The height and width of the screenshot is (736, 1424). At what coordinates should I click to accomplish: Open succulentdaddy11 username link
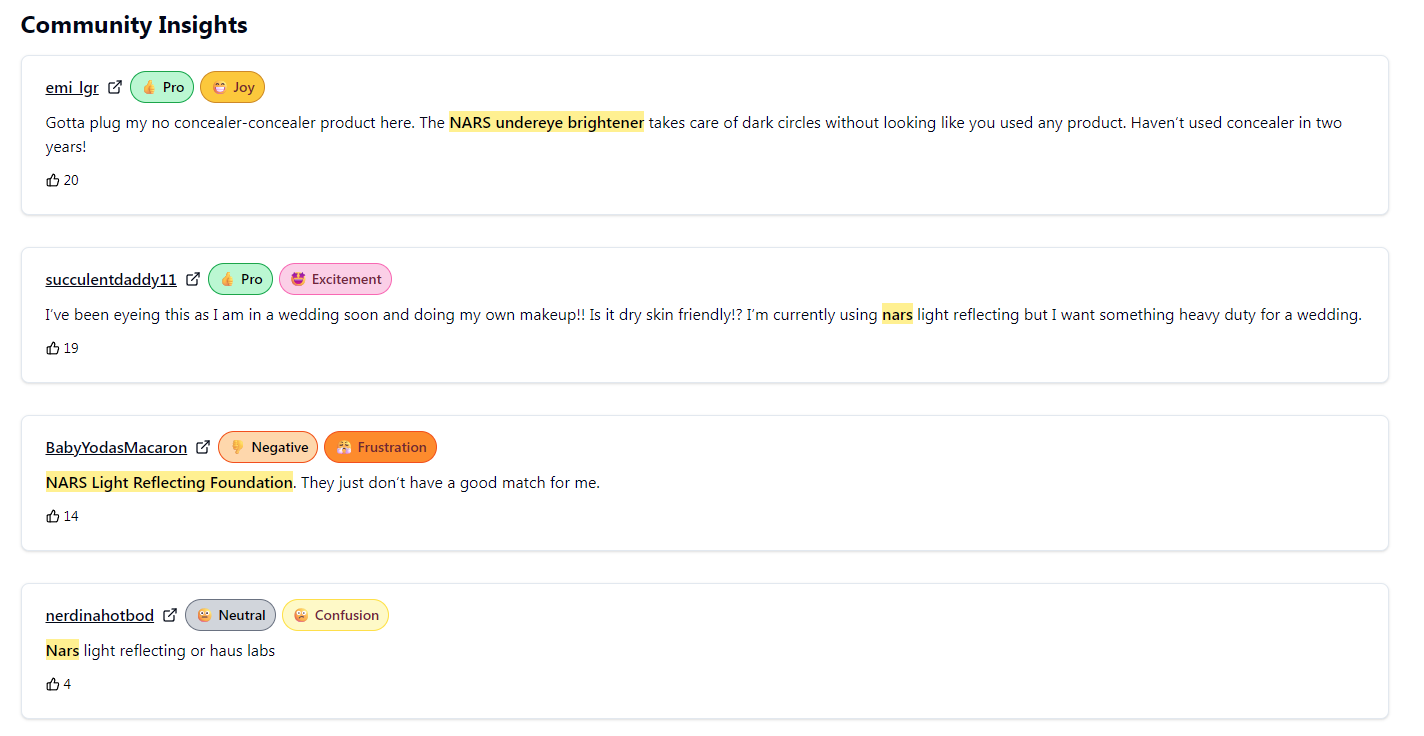pos(111,279)
